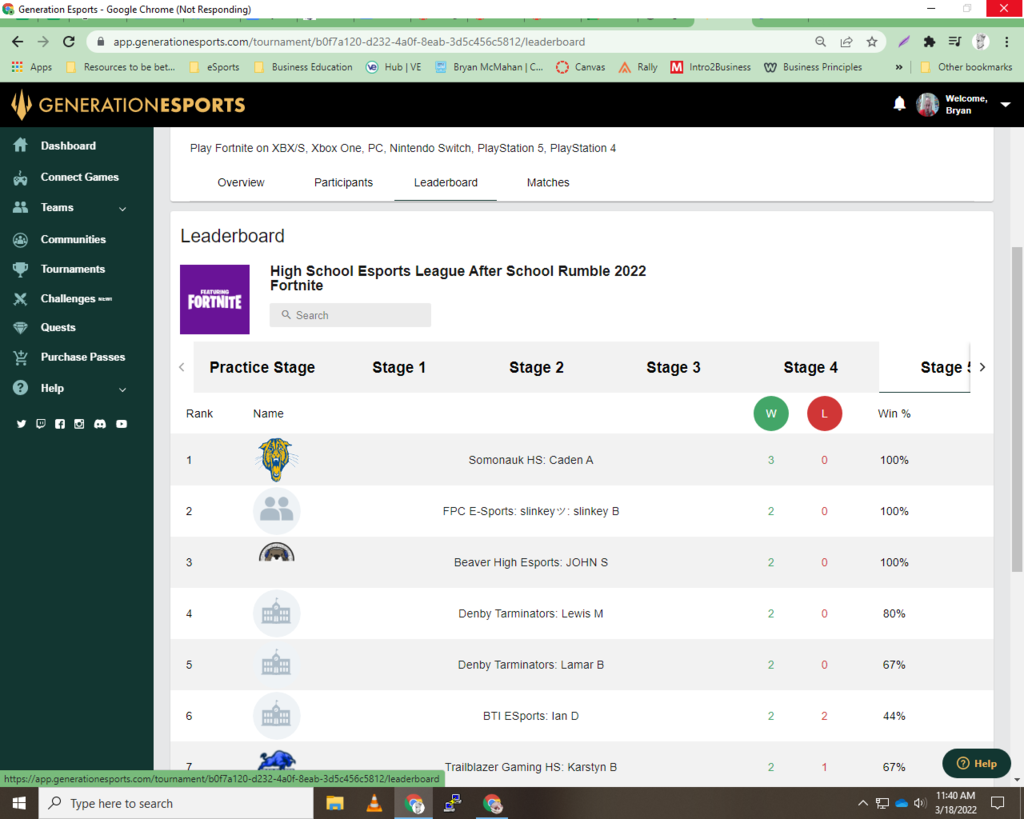Viewport: 1024px width, 819px height.
Task: Open the Canvas bookmark
Action: tap(581, 67)
